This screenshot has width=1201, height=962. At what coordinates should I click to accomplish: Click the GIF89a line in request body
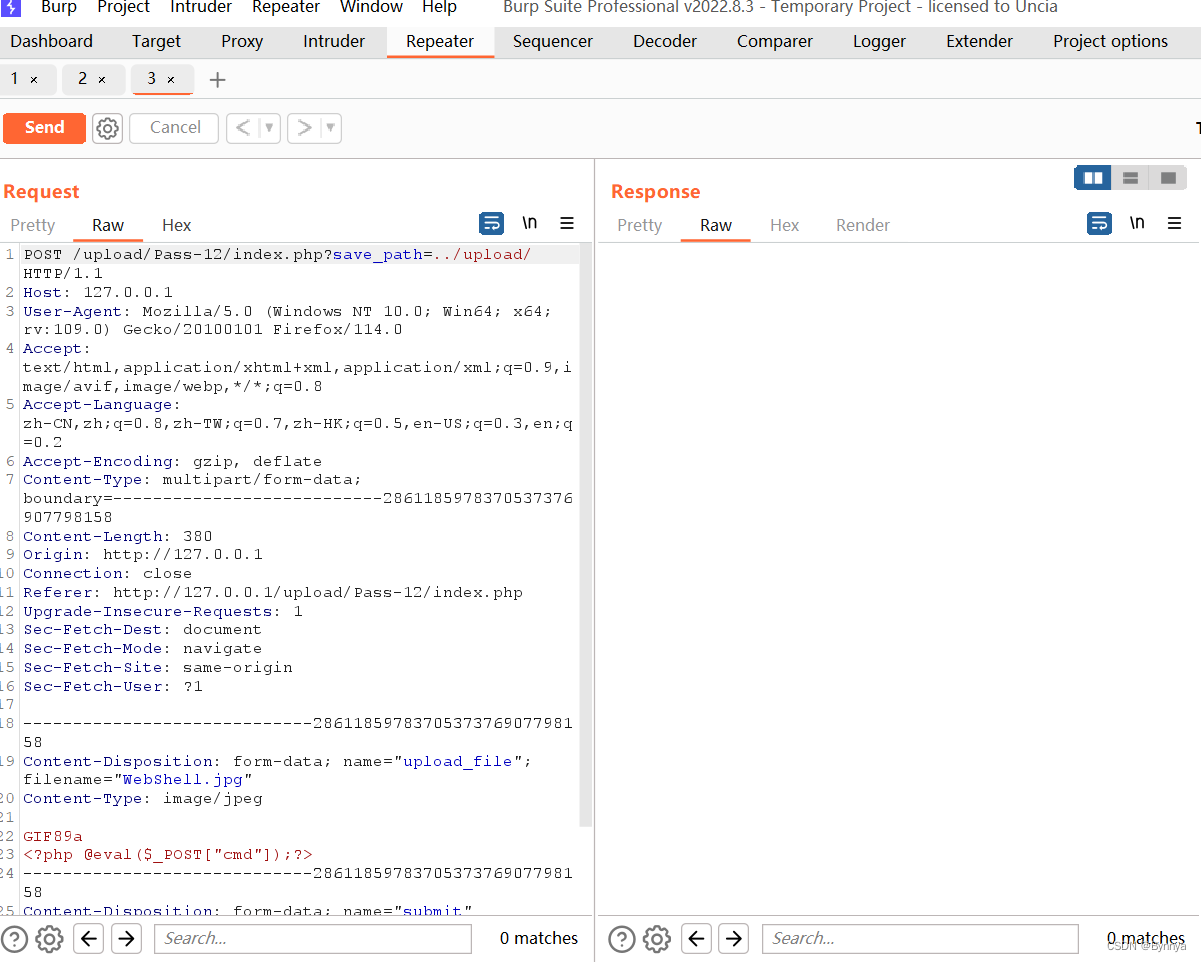pos(53,836)
